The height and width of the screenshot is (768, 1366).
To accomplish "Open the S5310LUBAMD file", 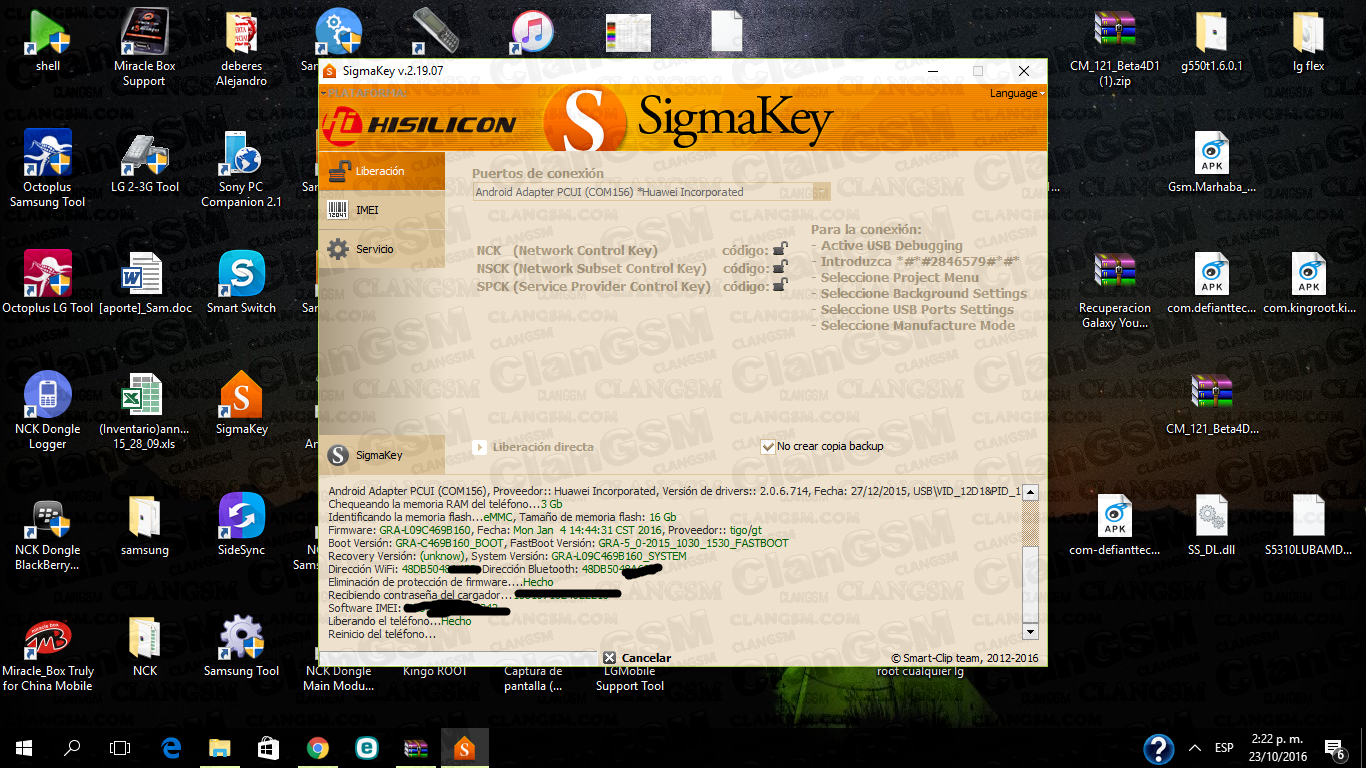I will 1308,524.
